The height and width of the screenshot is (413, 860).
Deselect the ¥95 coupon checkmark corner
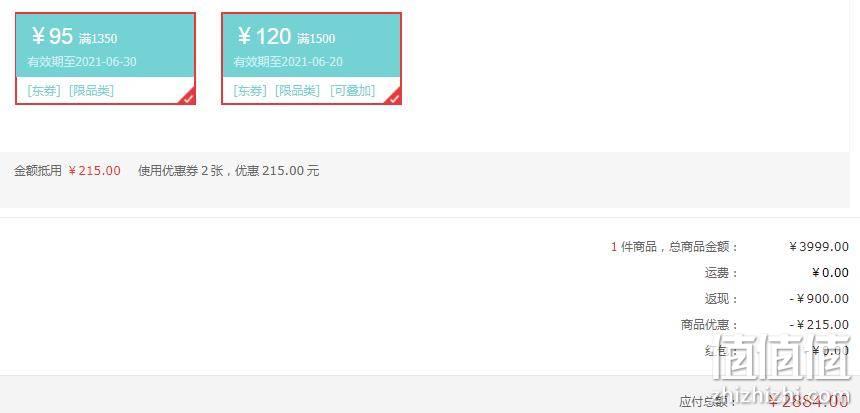(x=189, y=97)
